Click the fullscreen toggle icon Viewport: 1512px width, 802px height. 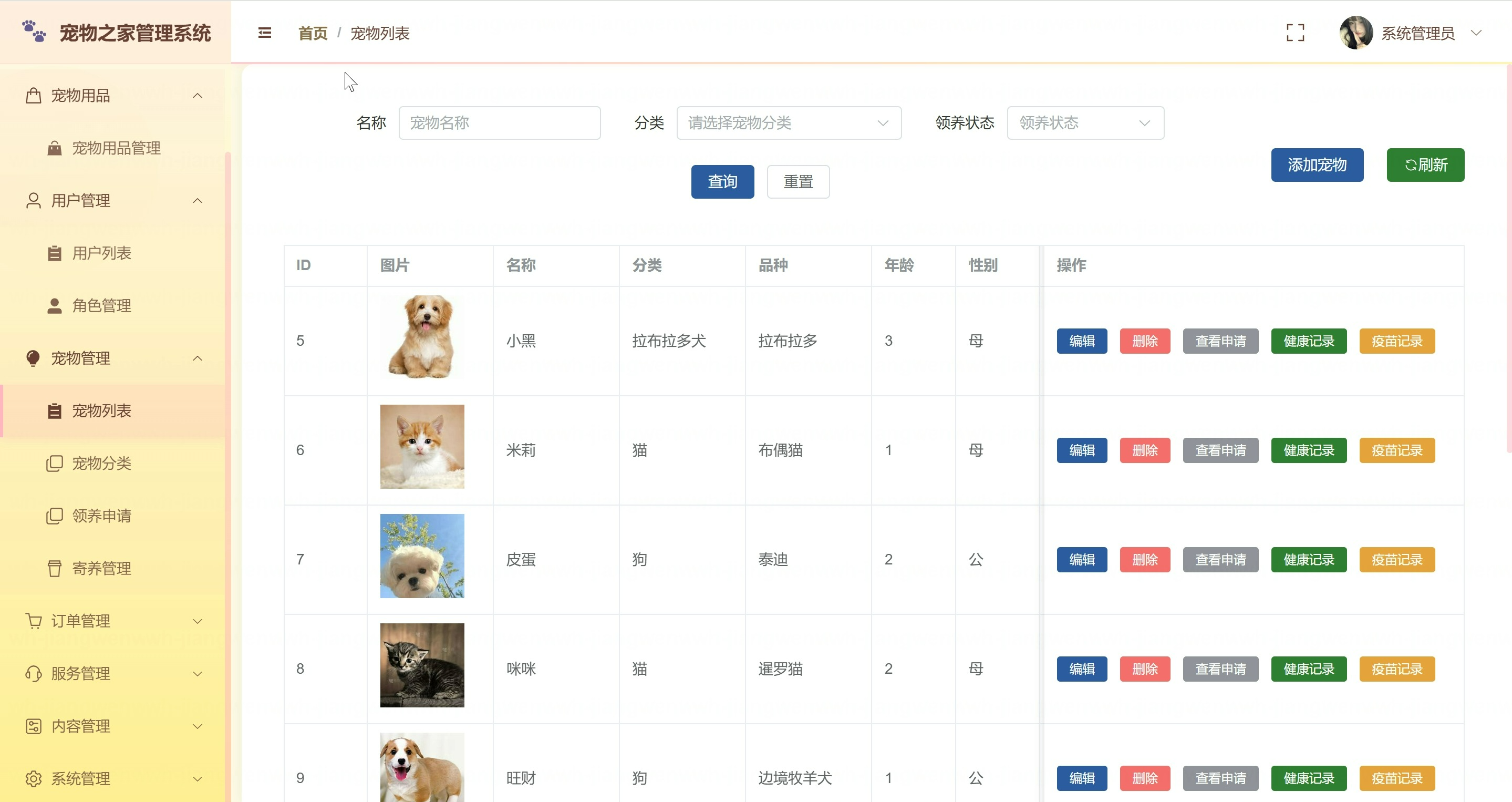point(1295,33)
